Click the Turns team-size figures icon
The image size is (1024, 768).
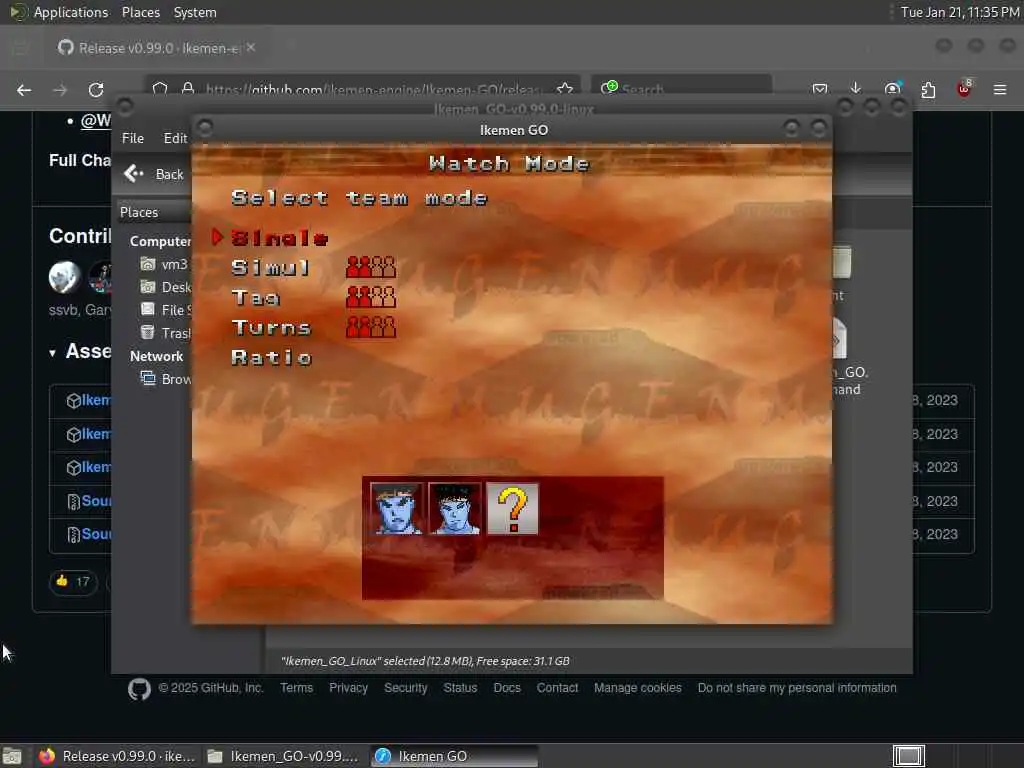(x=371, y=327)
